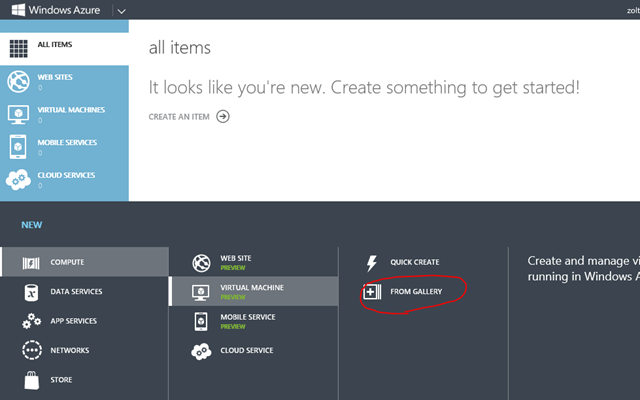The height and width of the screenshot is (400, 640).
Task: Click the Store shopping bag icon
Action: [31, 379]
